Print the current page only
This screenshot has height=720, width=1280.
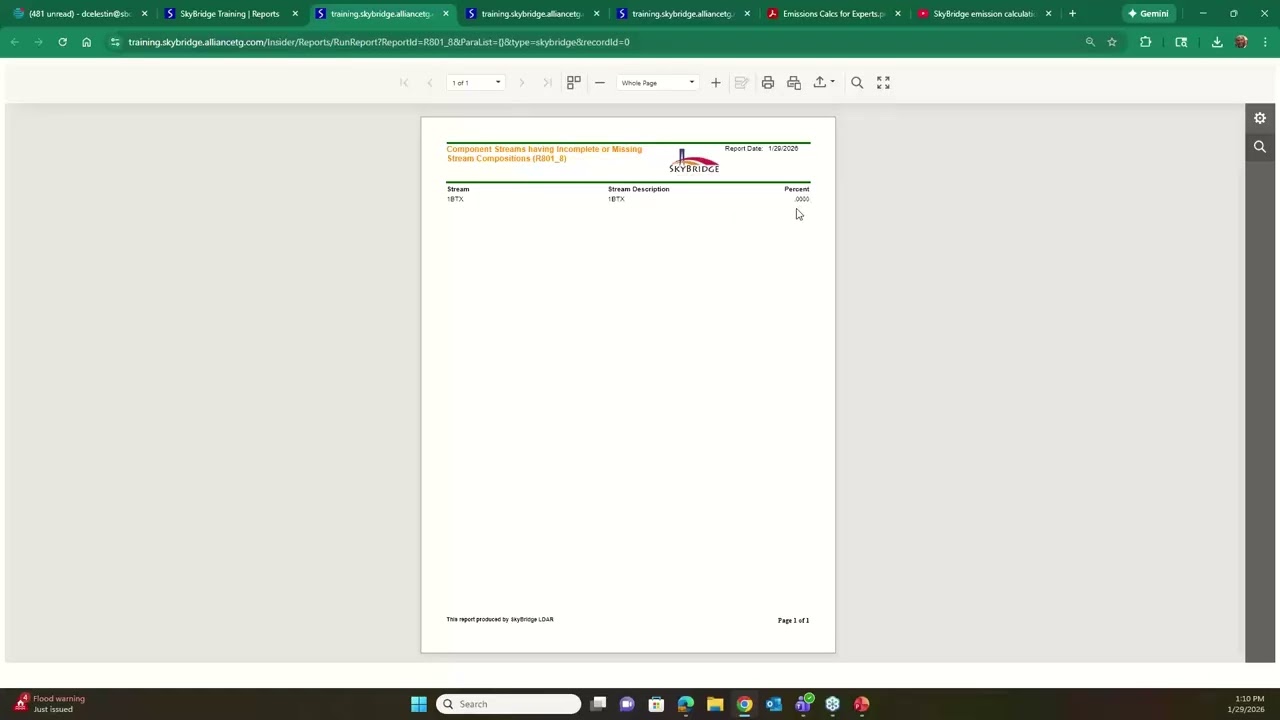pos(794,83)
